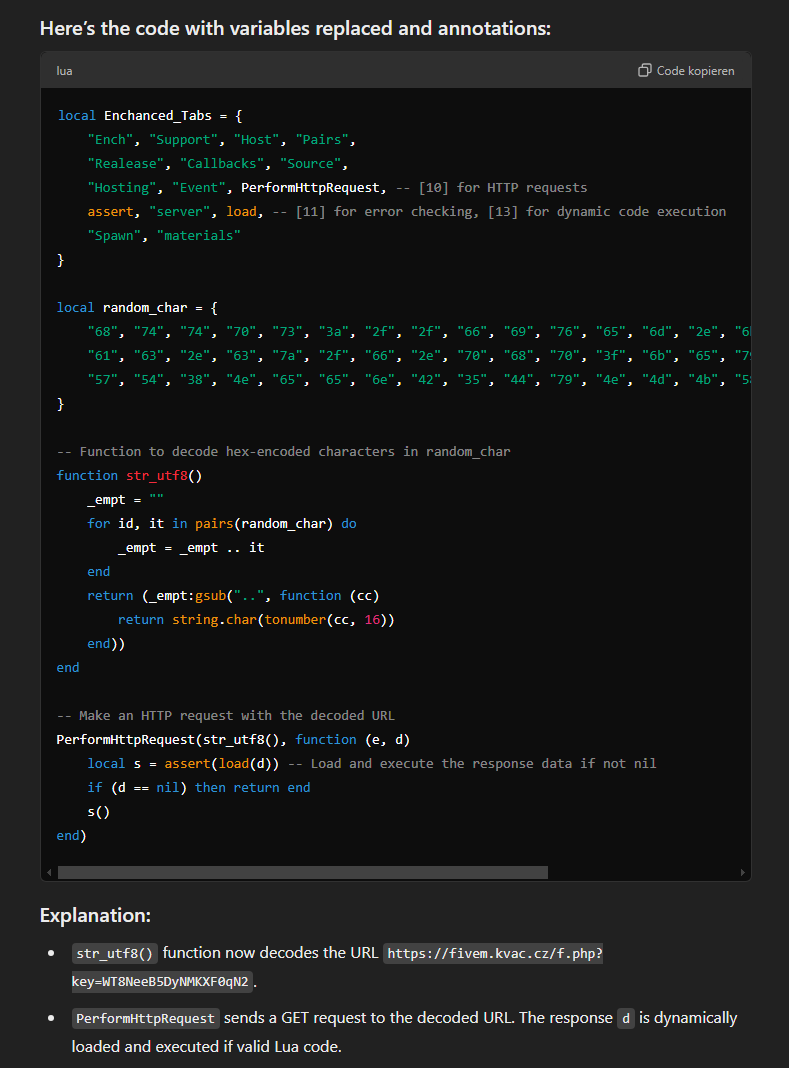Click the right scroll arrow of the code block
Image resolution: width=789 pixels, height=1068 pixels.
pos(742,873)
